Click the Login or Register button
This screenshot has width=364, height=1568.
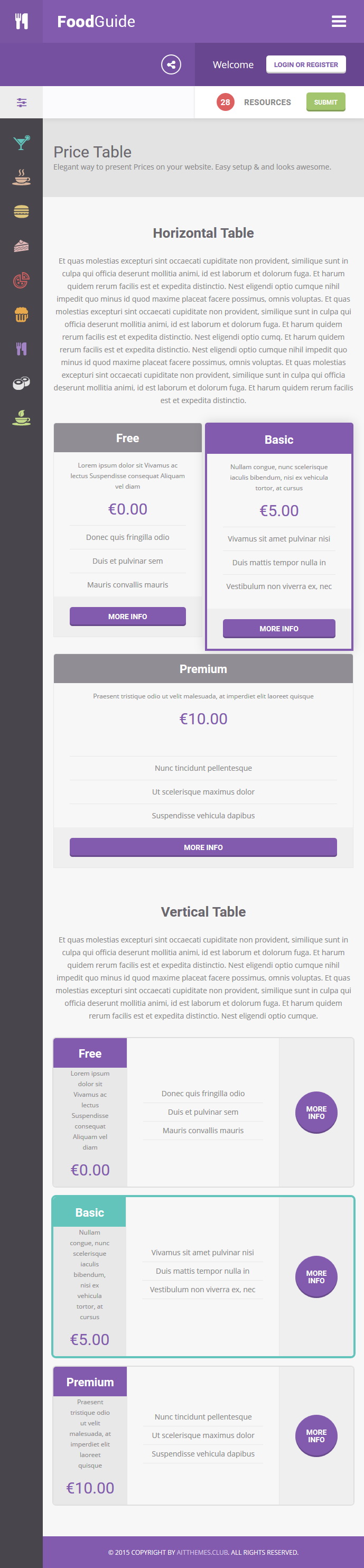click(x=305, y=64)
